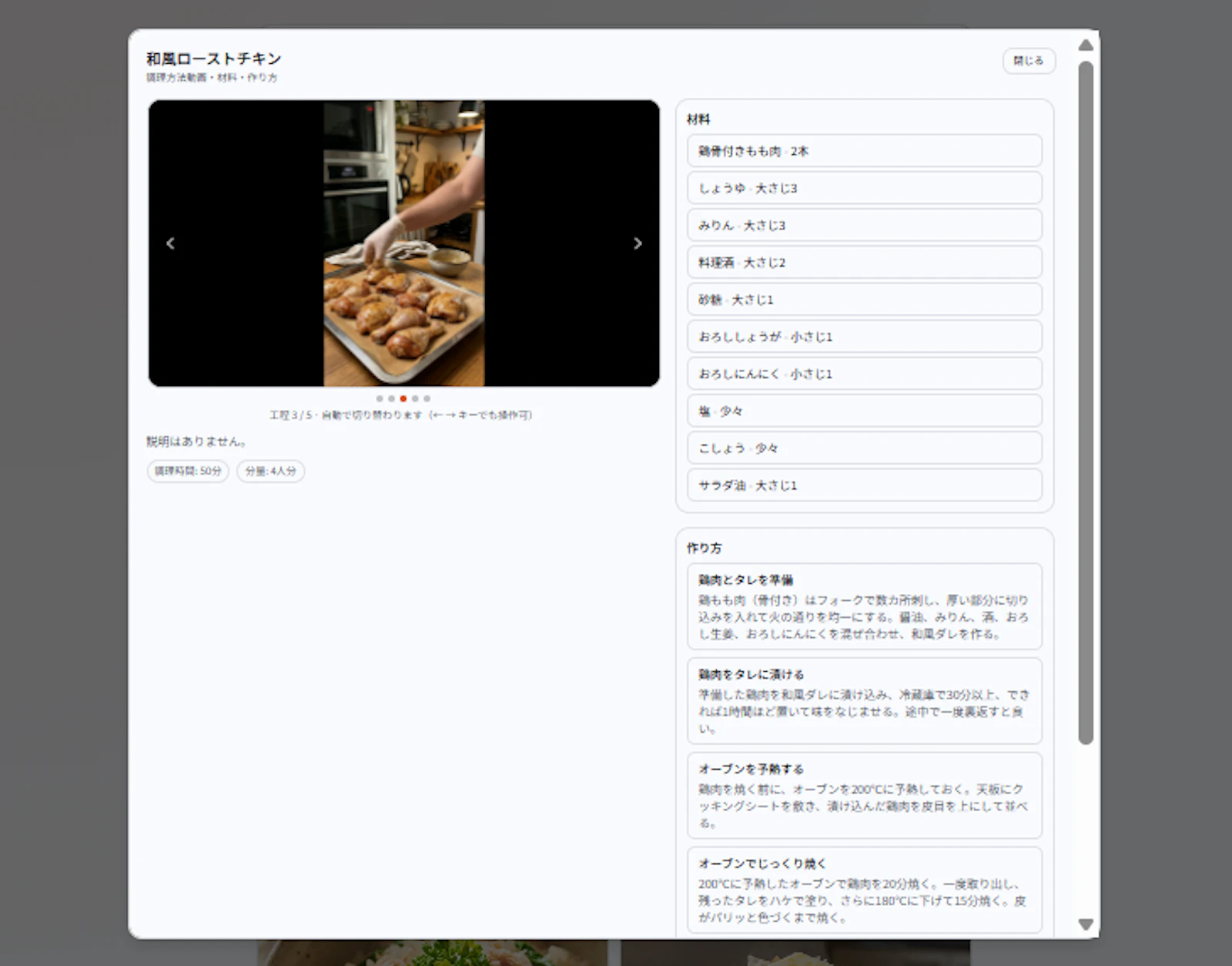Select the active red third dot
This screenshot has height=966, width=1232.
click(403, 399)
